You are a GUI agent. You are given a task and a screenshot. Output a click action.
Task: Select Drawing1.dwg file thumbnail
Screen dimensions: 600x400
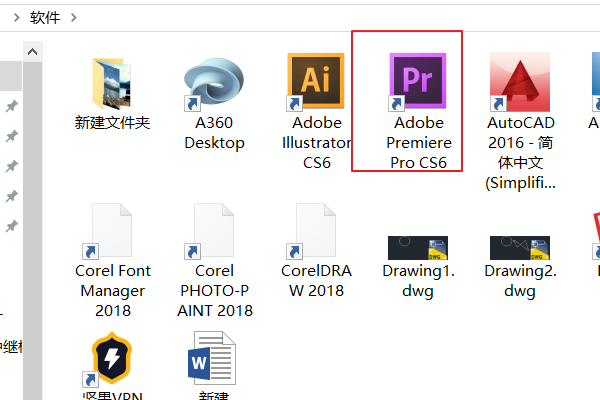418,248
